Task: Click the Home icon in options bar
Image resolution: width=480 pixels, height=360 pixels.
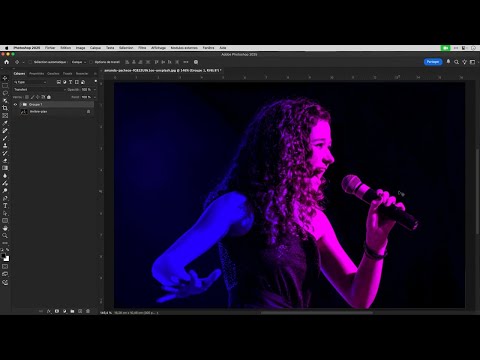Action: tap(6, 62)
